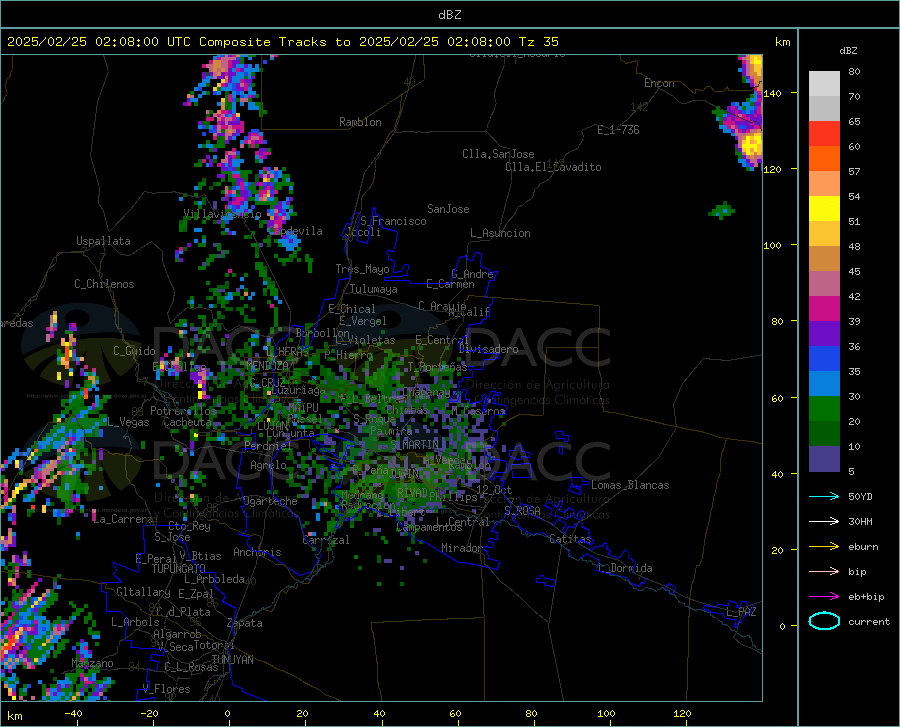The image size is (900, 727).
Task: Select the yellow 51 dBZ color swatch
Action: tap(824, 209)
